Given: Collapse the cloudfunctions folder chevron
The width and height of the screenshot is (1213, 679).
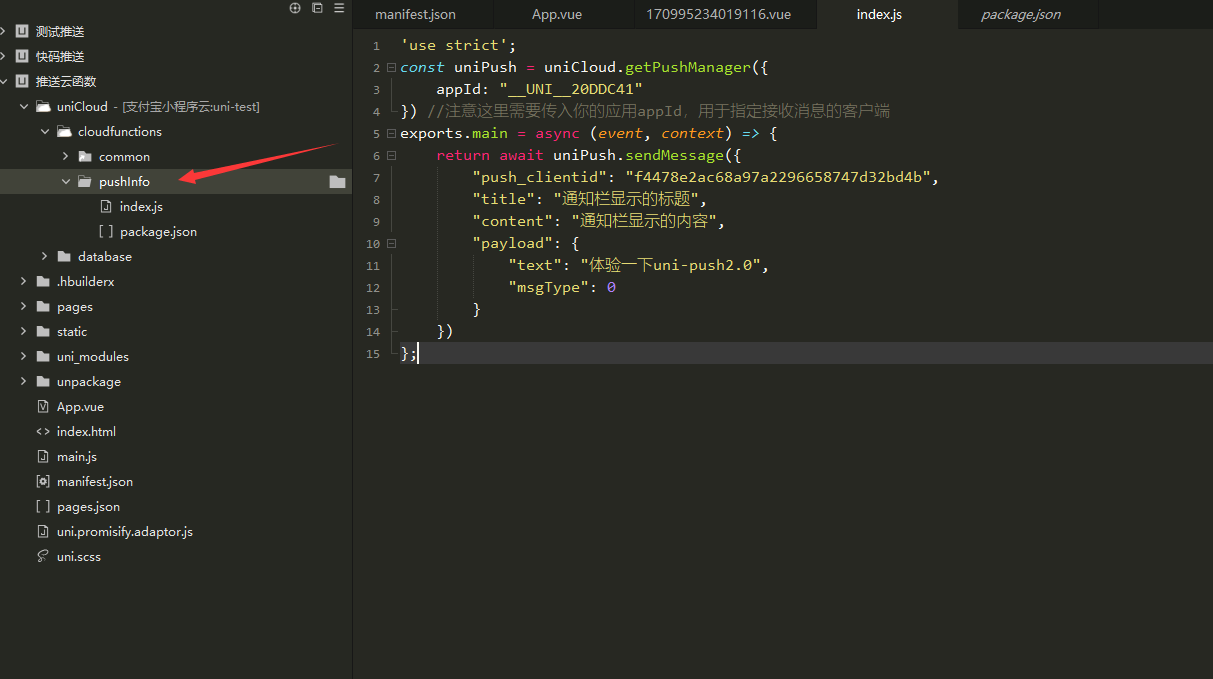Looking at the screenshot, I should (x=44, y=132).
